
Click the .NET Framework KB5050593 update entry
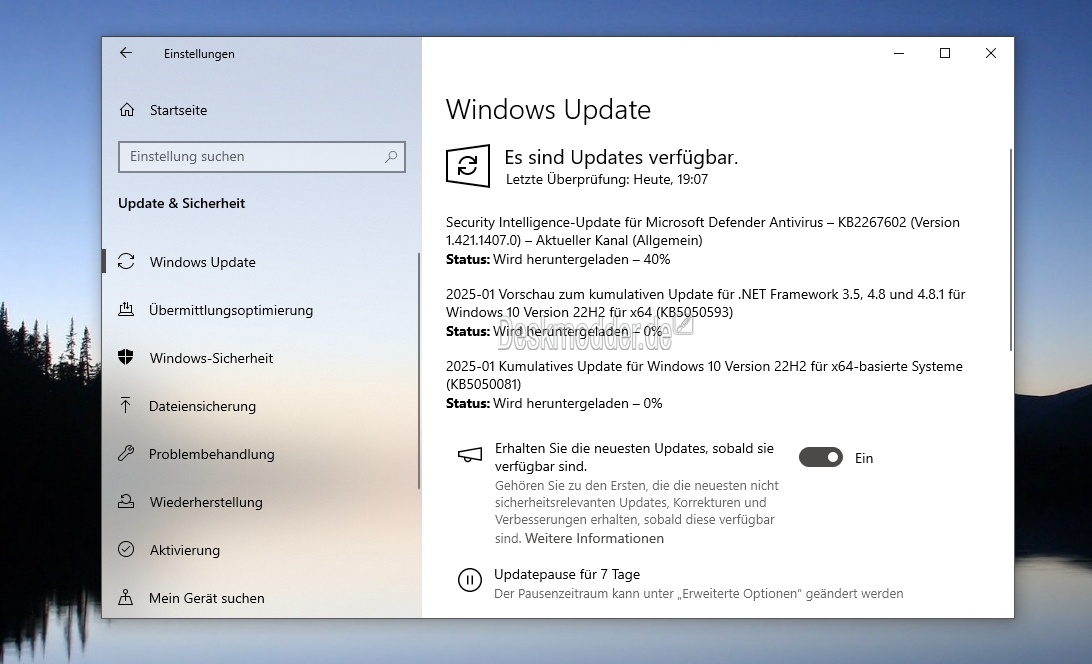(705, 303)
